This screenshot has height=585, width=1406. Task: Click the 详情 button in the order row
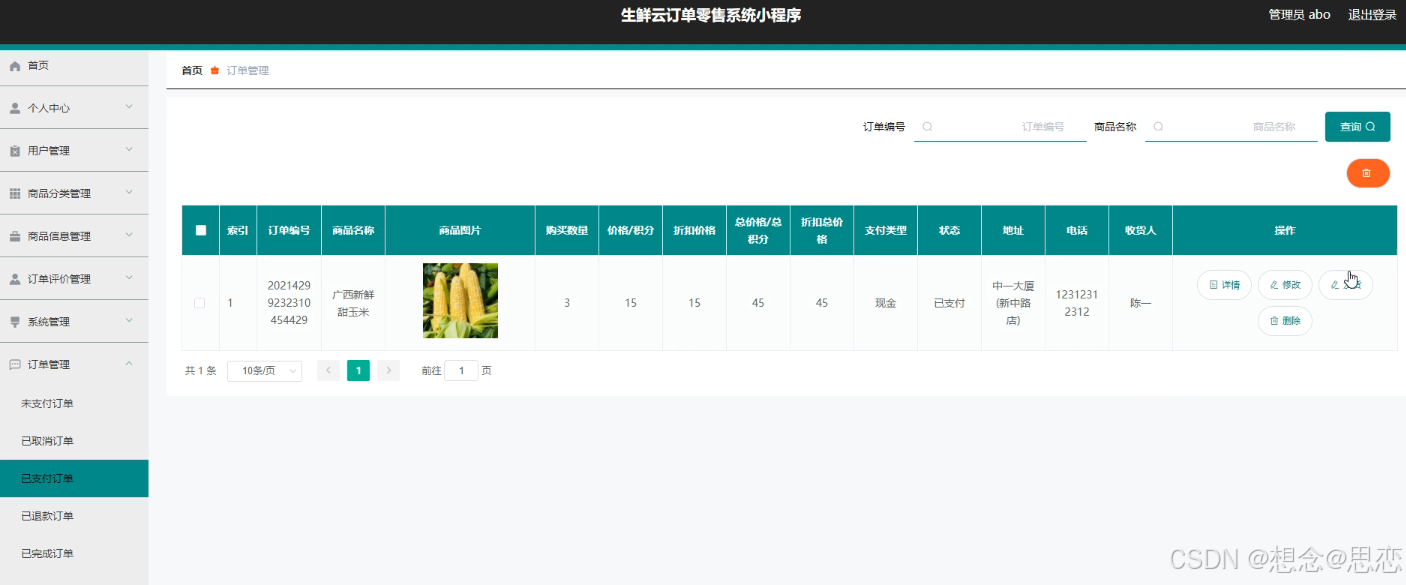(1224, 285)
